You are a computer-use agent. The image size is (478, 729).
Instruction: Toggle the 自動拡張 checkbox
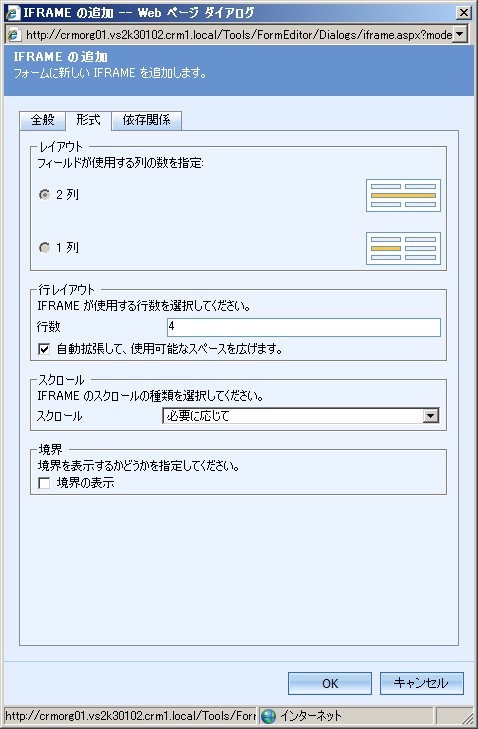click(x=44, y=349)
